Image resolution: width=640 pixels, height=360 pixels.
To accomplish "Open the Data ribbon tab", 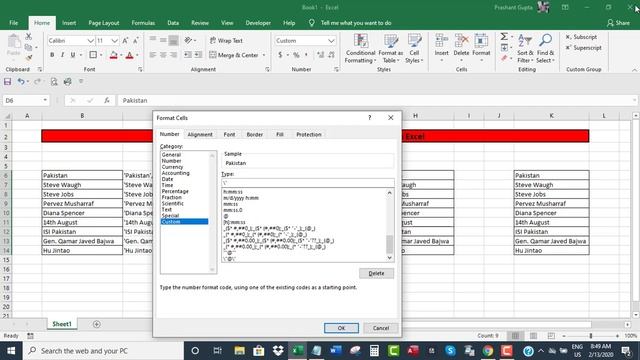I will 173,23.
